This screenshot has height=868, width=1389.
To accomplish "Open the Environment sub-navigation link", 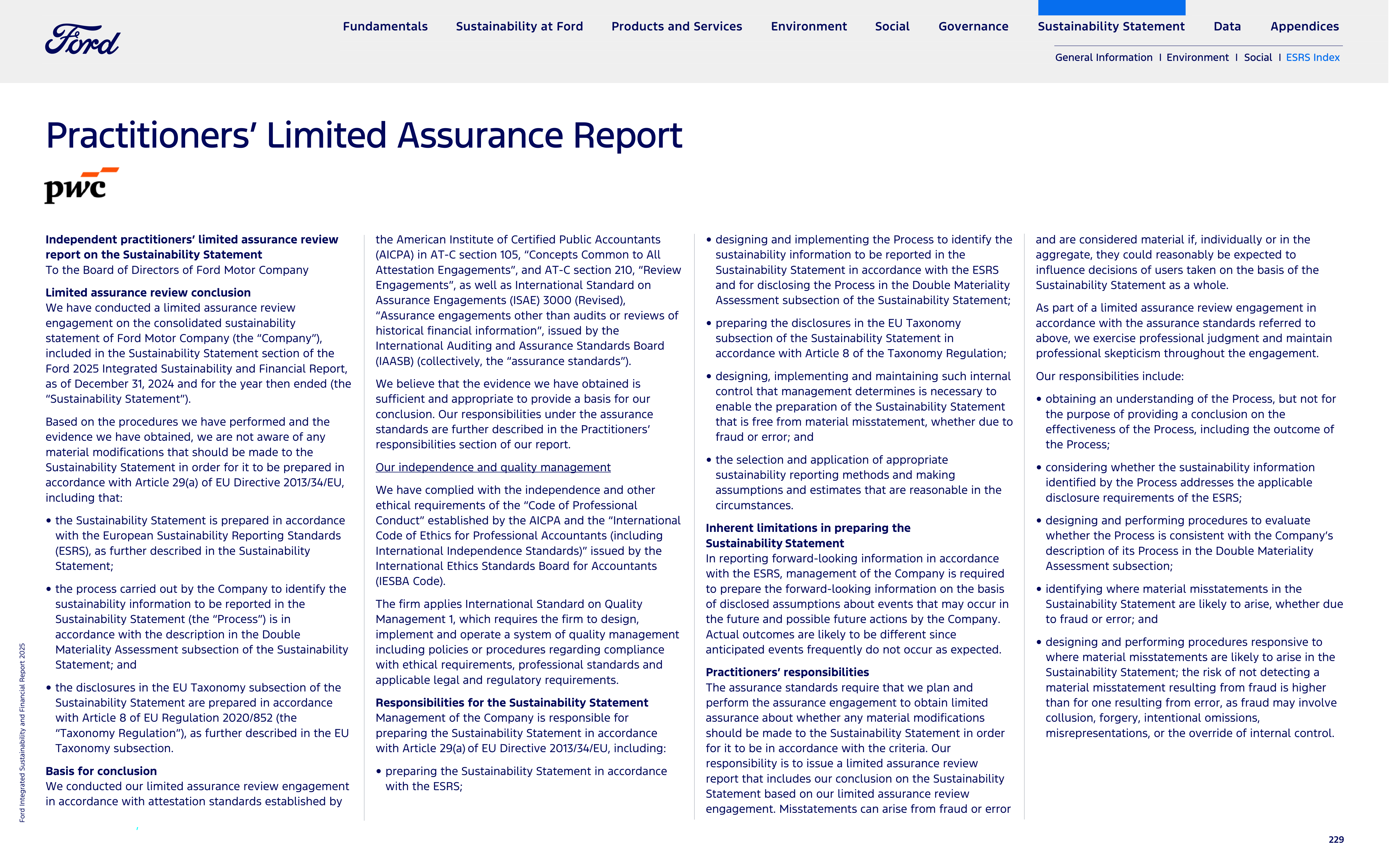I will (1197, 58).
